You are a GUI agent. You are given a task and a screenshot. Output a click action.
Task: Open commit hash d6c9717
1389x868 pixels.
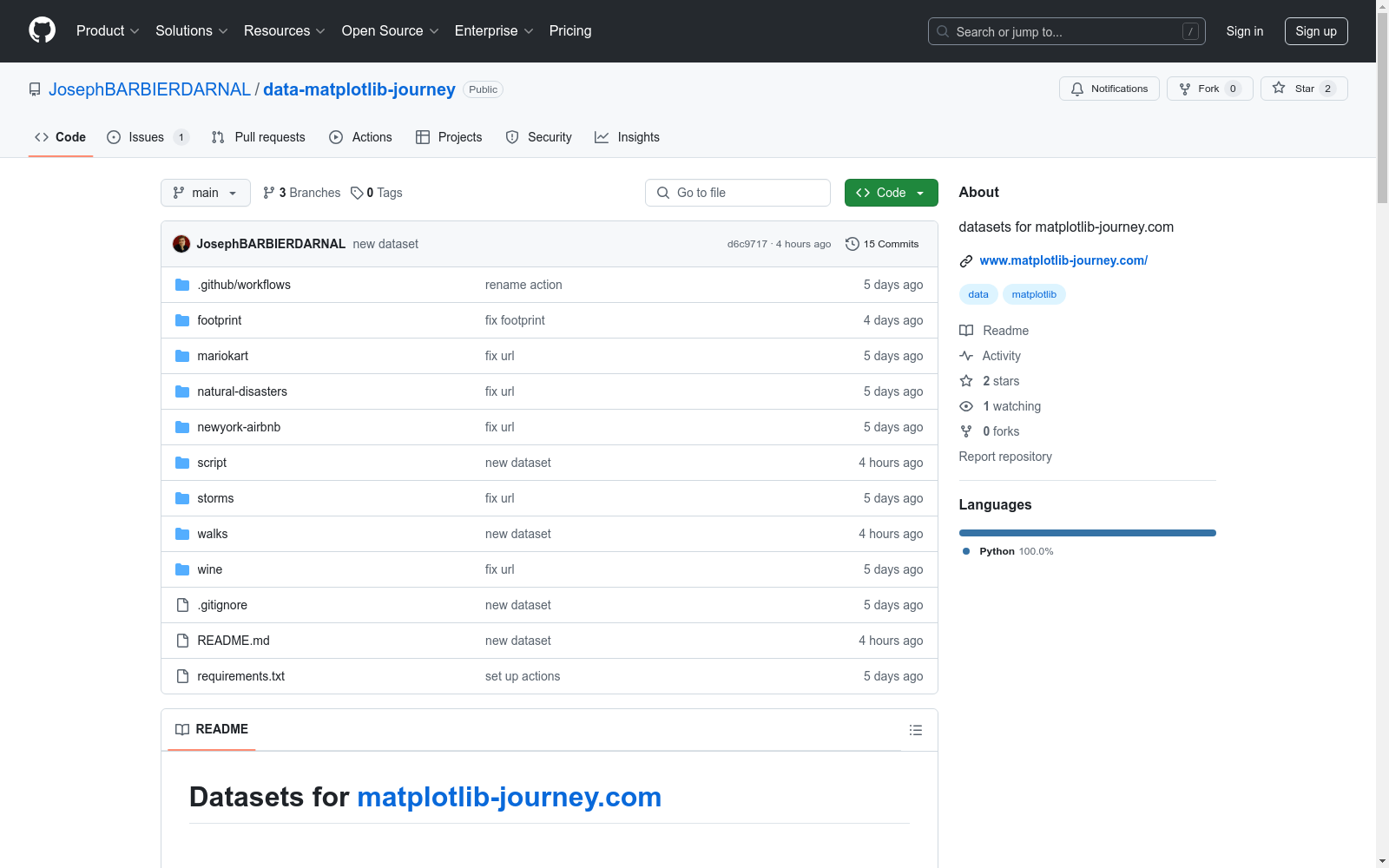click(x=747, y=244)
